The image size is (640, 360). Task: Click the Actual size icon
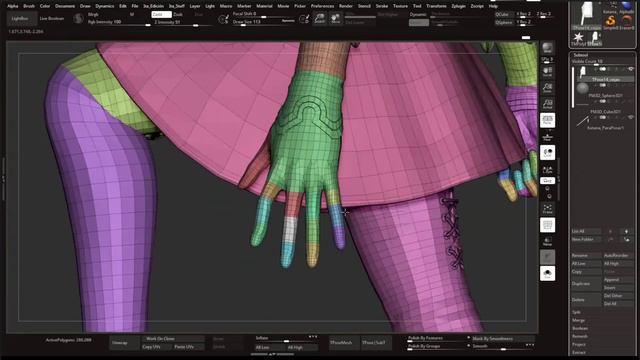tap(547, 104)
